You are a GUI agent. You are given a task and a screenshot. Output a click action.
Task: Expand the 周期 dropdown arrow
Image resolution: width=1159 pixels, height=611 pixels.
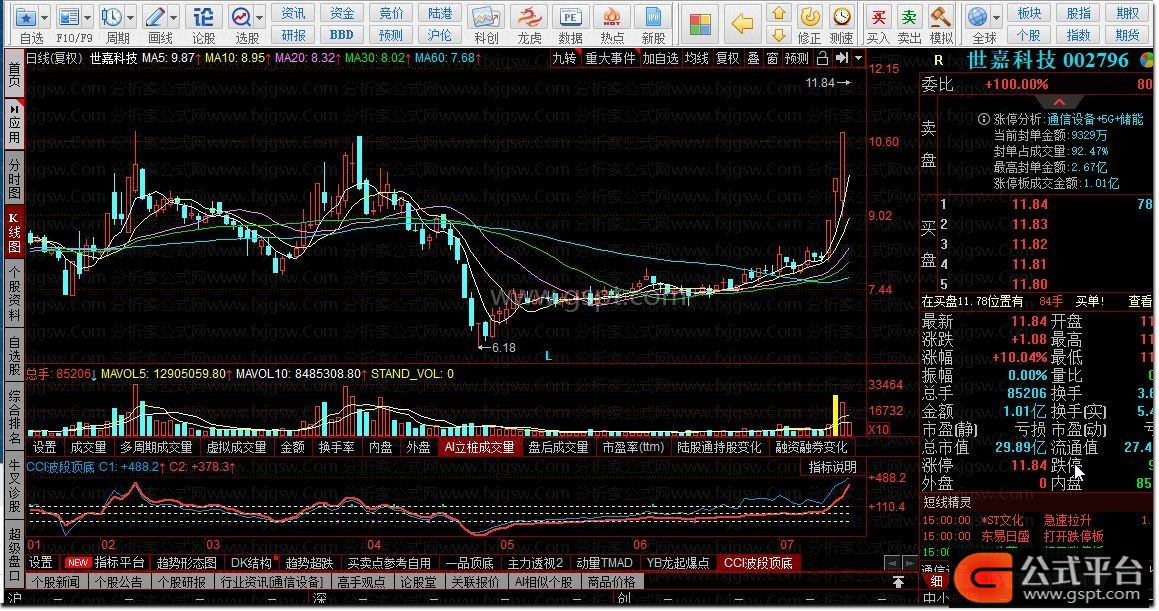131,17
